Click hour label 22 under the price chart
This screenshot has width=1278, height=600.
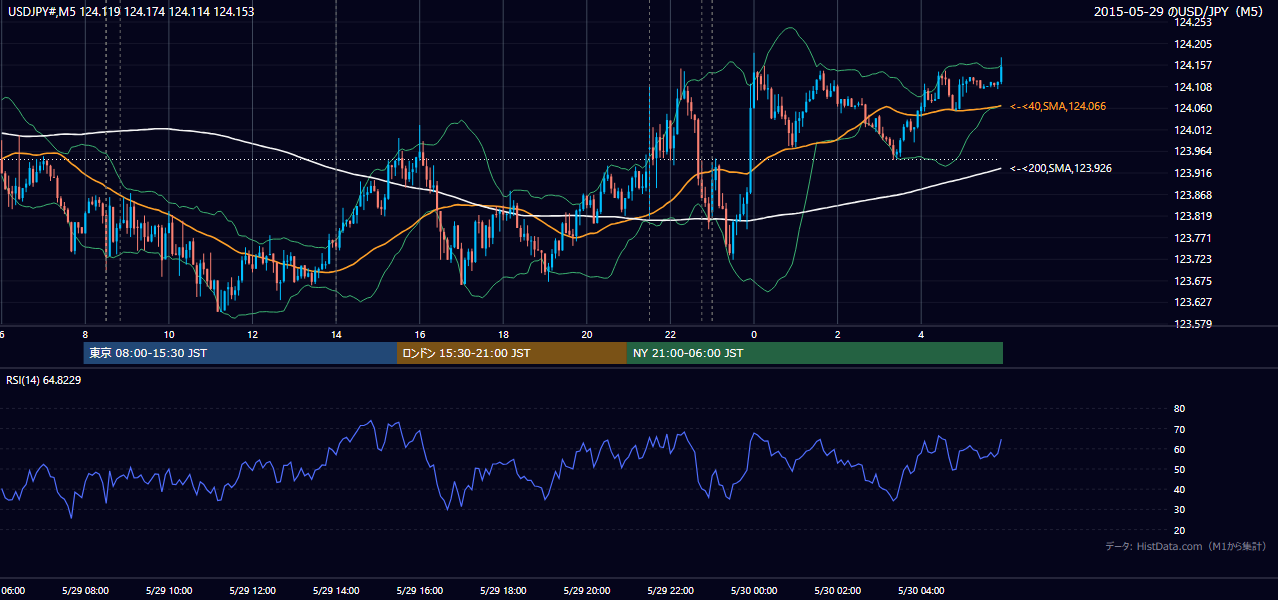coord(670,334)
